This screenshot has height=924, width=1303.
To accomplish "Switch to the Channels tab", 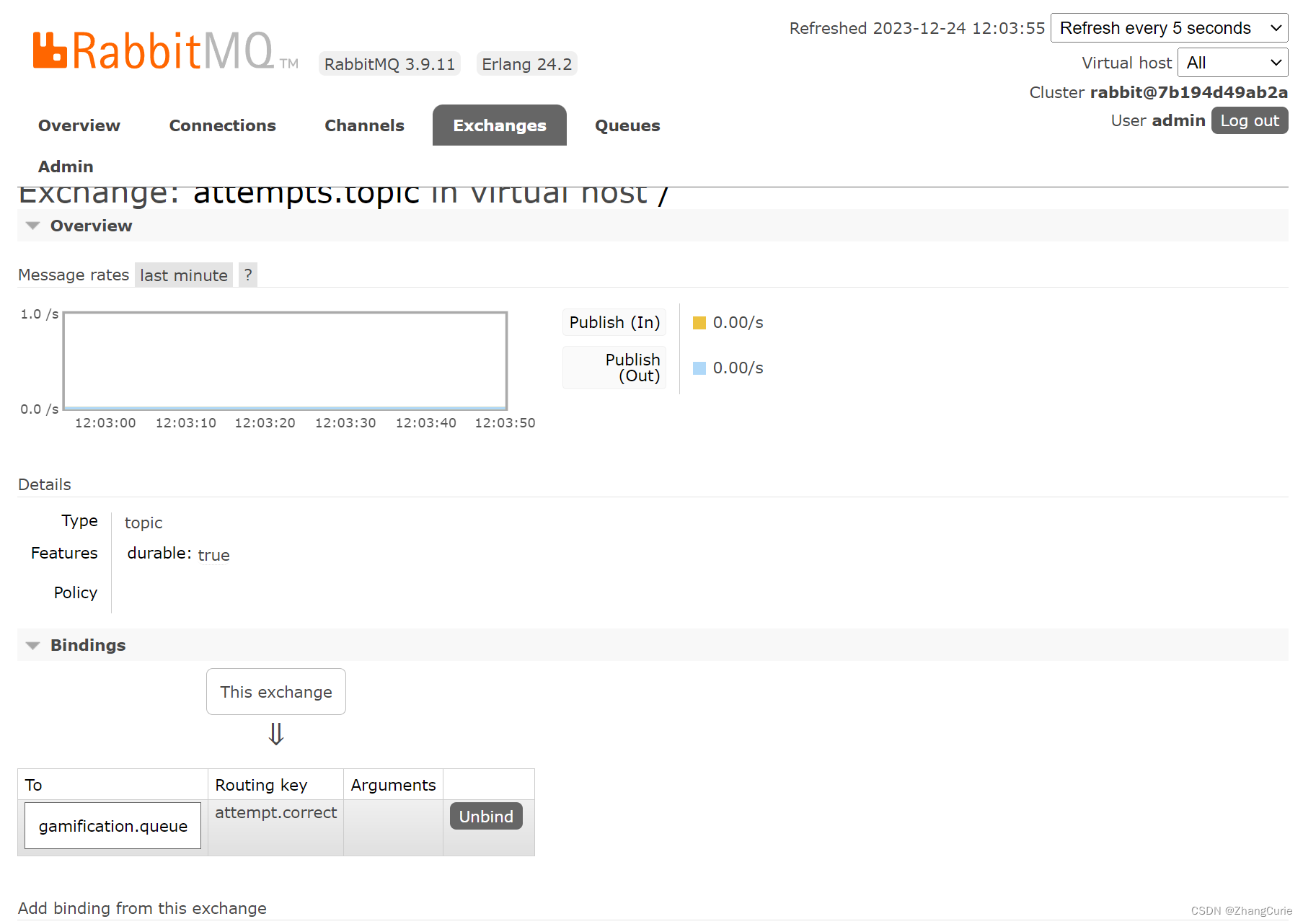I will coord(364,125).
